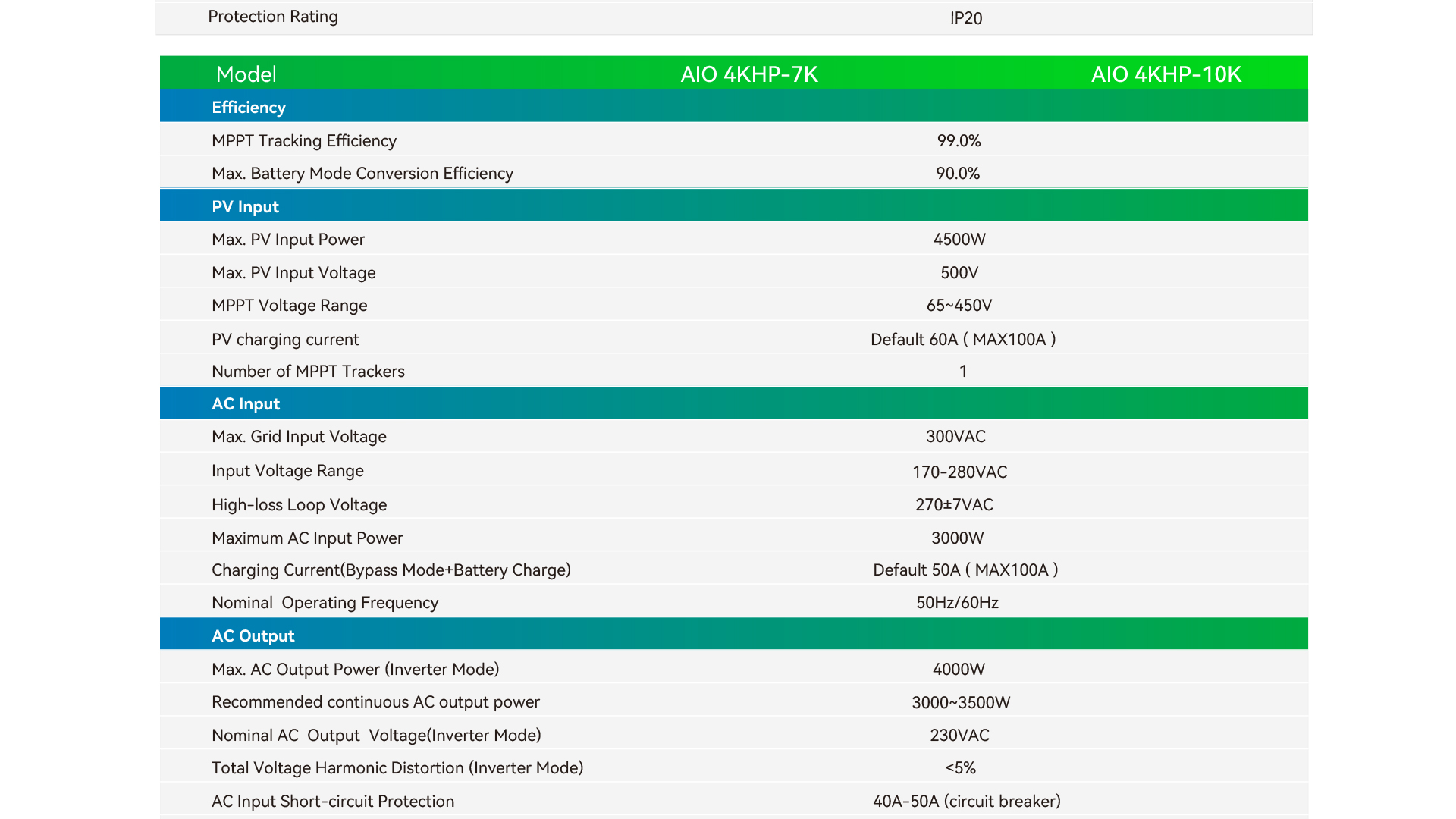Click the Protection Rating IP20 value
The image size is (1456, 819).
[965, 18]
